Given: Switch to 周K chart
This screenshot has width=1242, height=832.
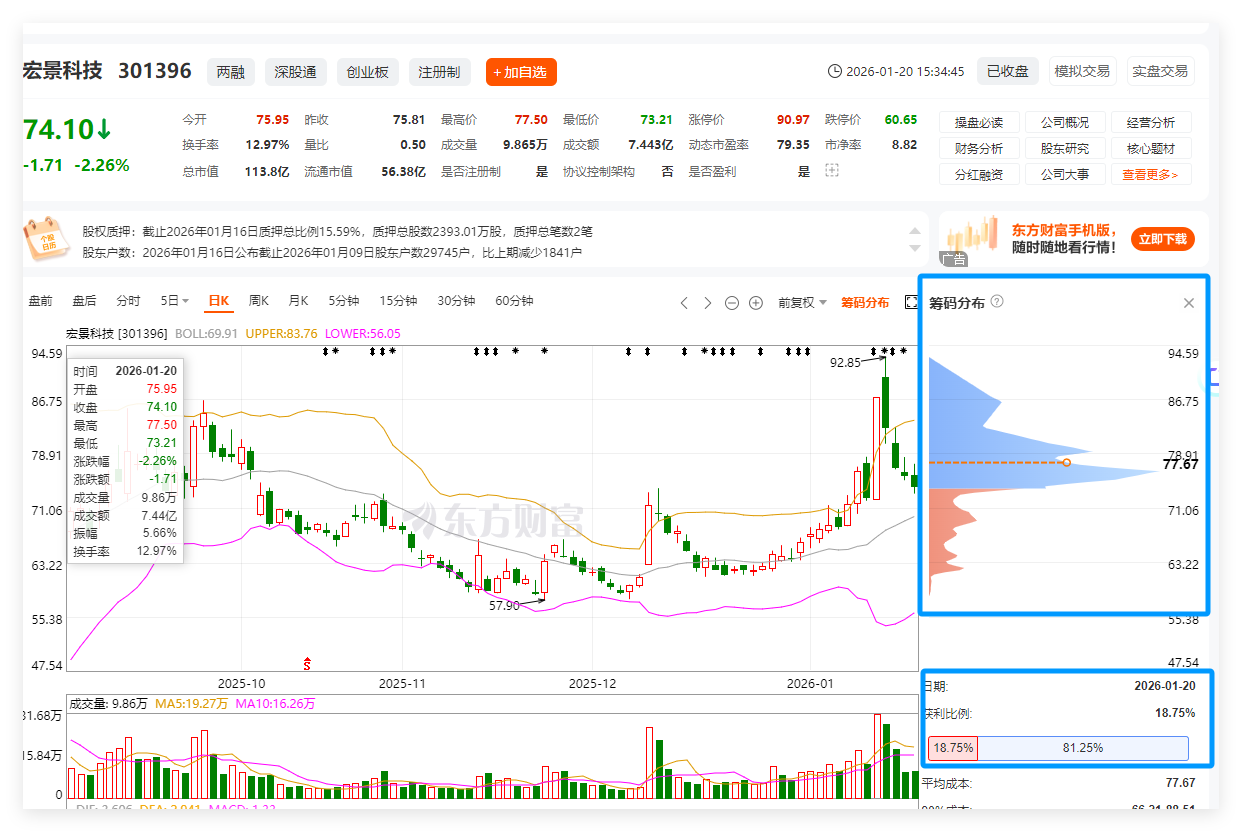Looking at the screenshot, I should click(258, 300).
